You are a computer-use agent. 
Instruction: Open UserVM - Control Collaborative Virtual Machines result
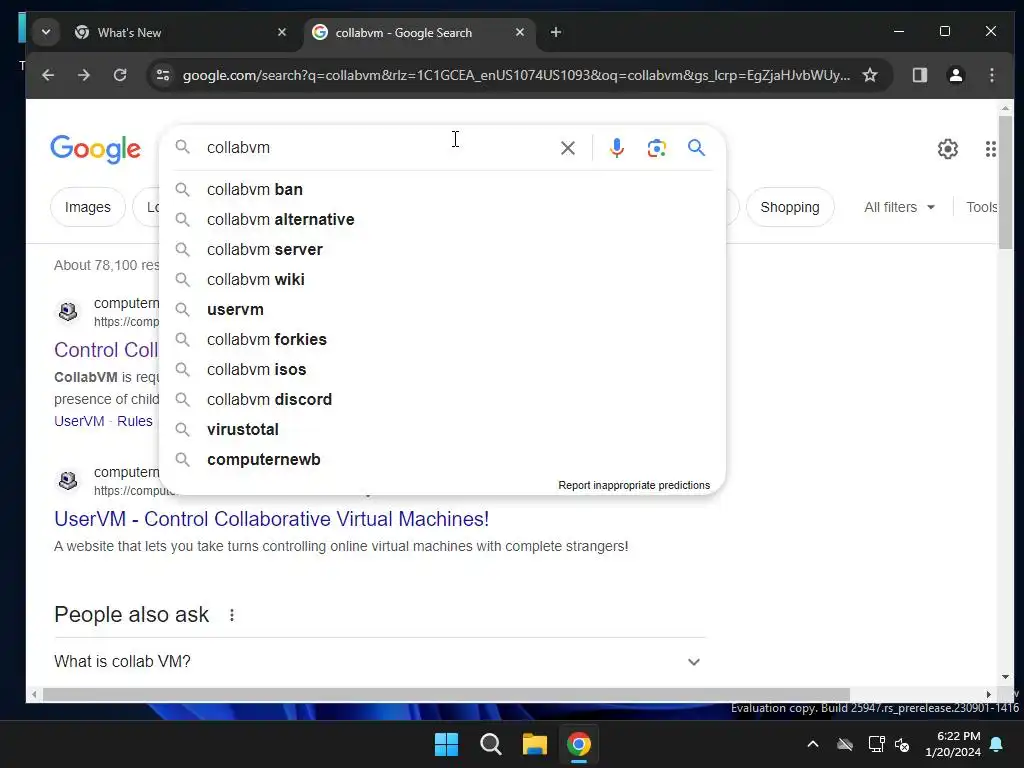click(x=271, y=519)
